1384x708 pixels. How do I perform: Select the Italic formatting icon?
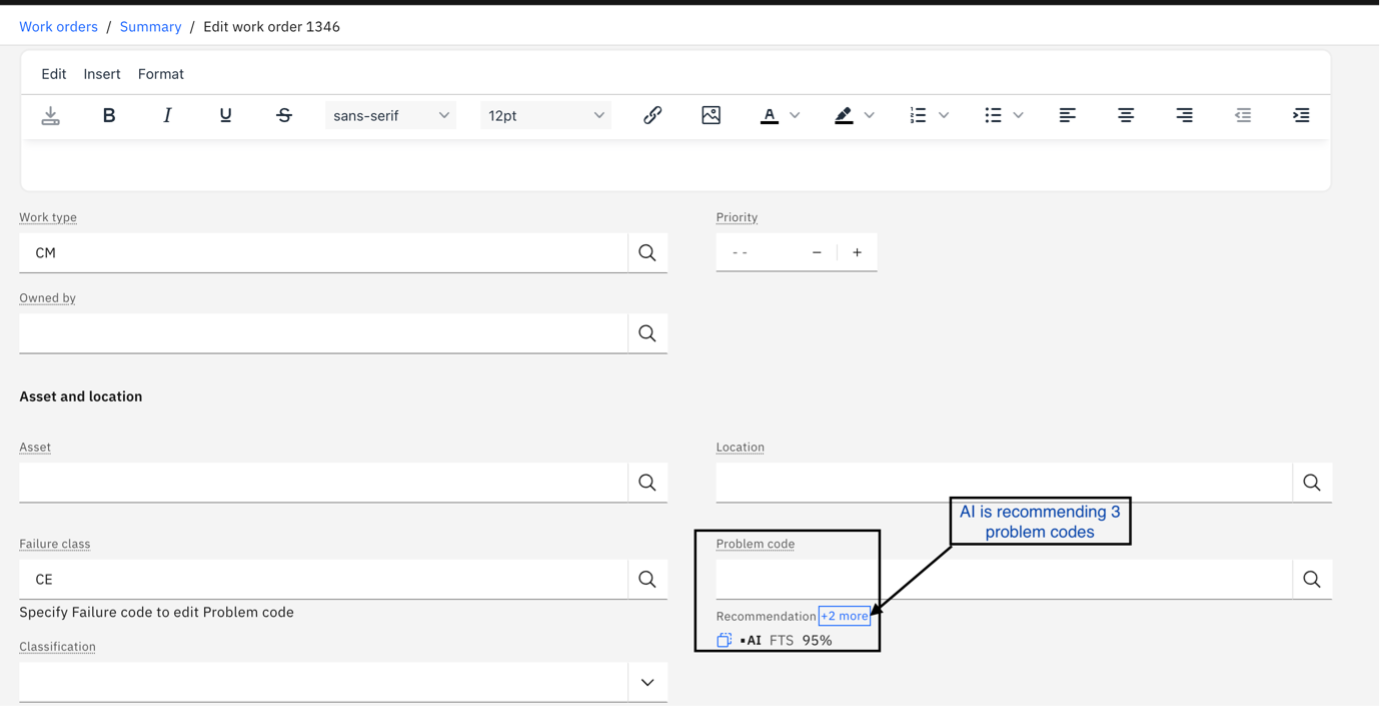(x=167, y=115)
